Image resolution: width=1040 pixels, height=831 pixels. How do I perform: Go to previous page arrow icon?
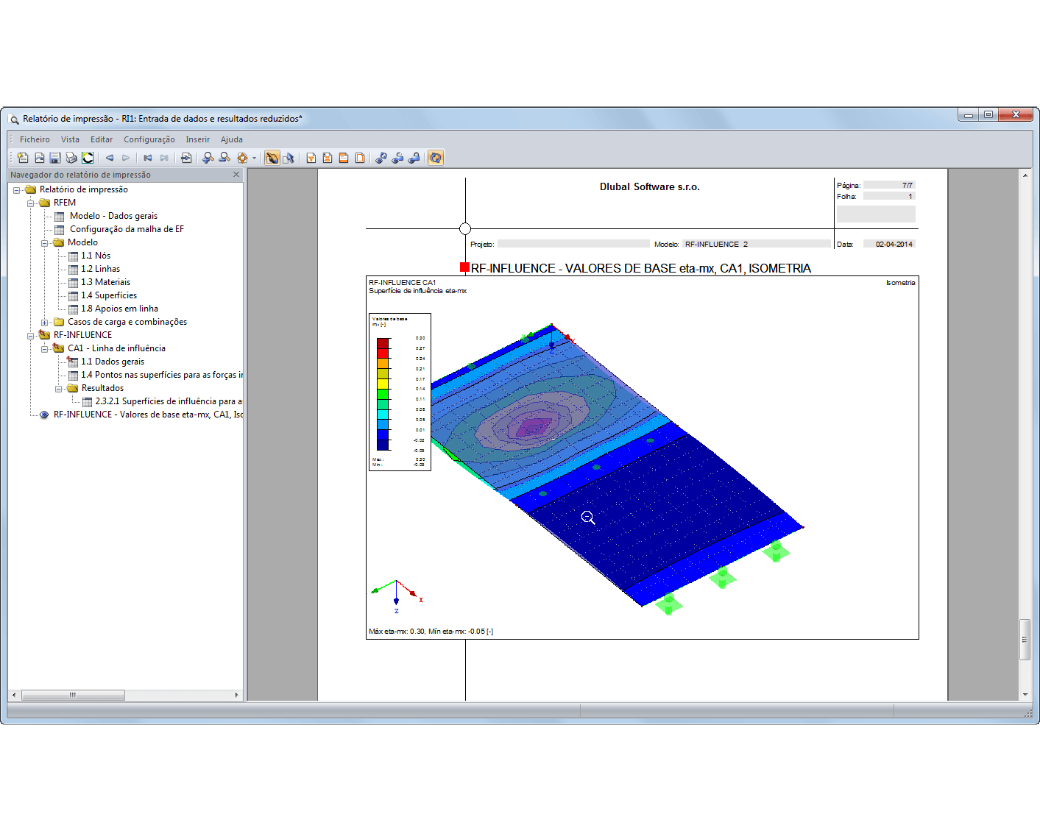(x=109, y=158)
